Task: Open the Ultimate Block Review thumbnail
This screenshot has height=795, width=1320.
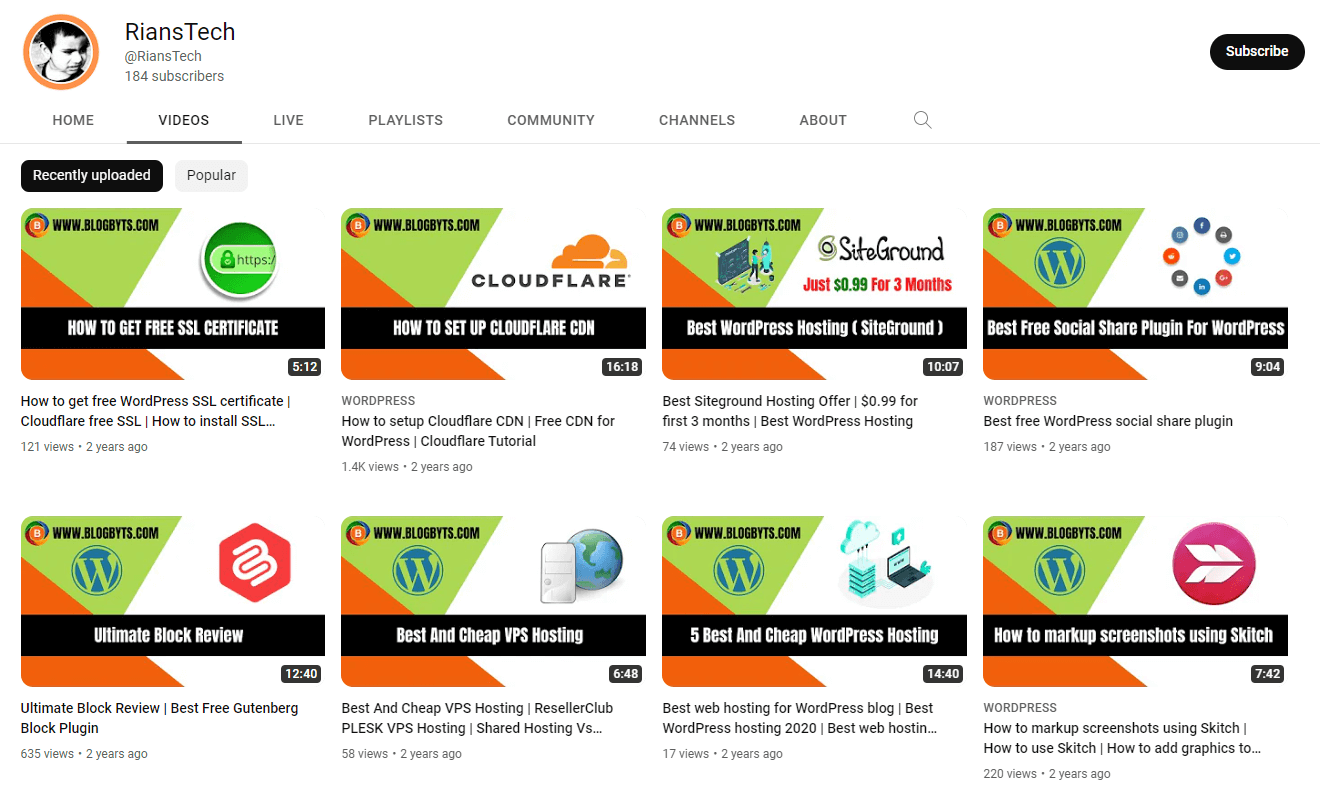Action: (x=173, y=601)
